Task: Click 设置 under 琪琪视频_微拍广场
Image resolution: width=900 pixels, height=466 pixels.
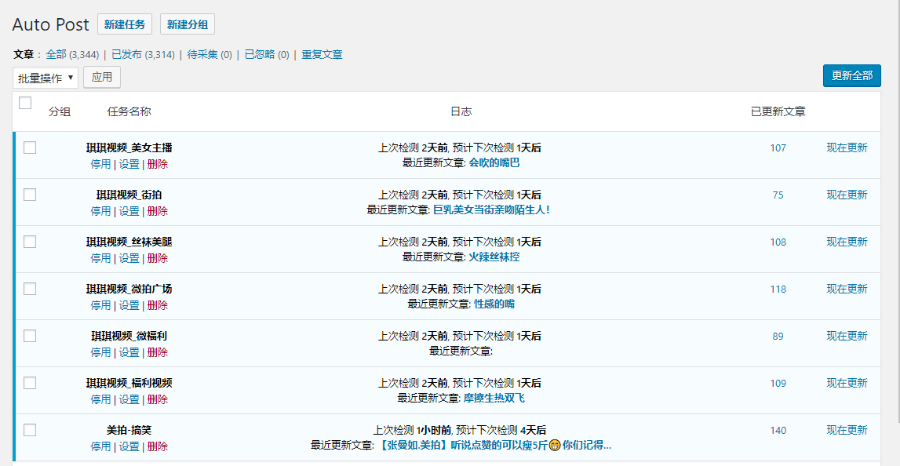Action: click(x=129, y=305)
